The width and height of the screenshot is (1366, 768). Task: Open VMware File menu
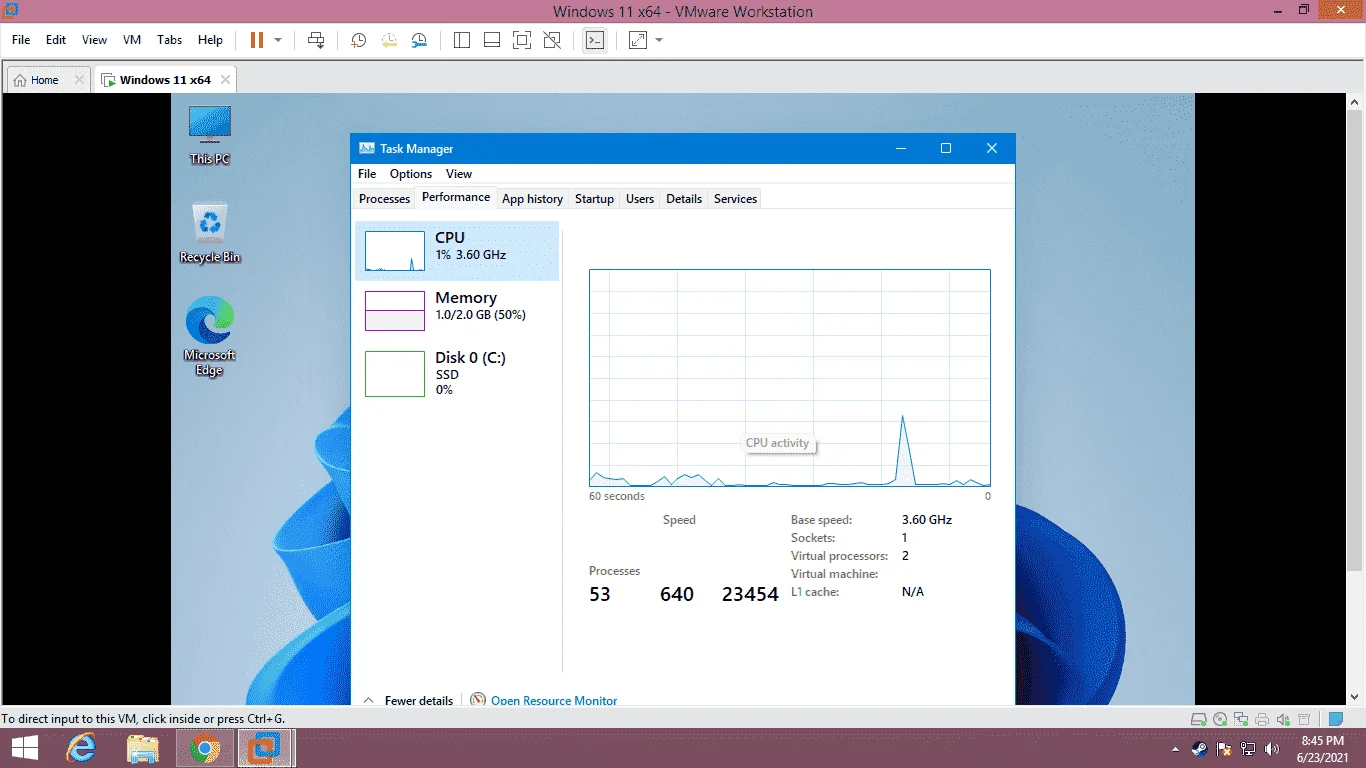click(21, 40)
